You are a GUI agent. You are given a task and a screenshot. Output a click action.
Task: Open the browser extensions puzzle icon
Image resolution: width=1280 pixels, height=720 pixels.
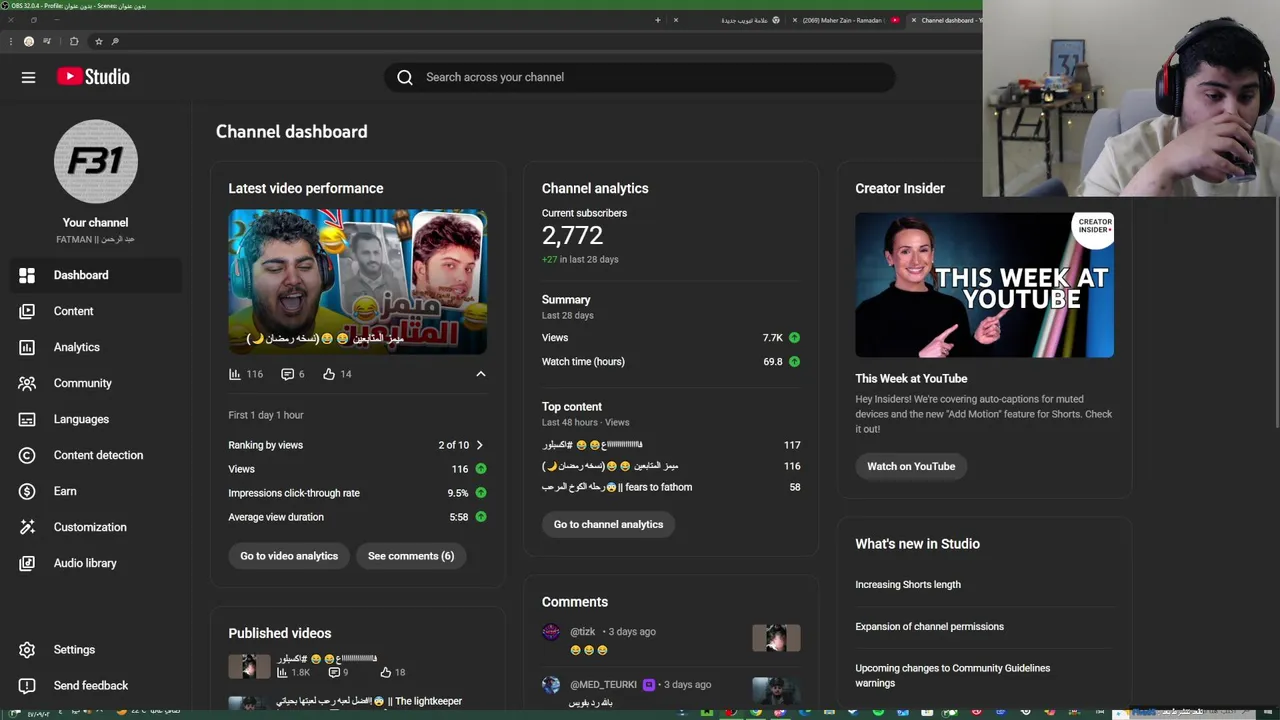coord(74,41)
